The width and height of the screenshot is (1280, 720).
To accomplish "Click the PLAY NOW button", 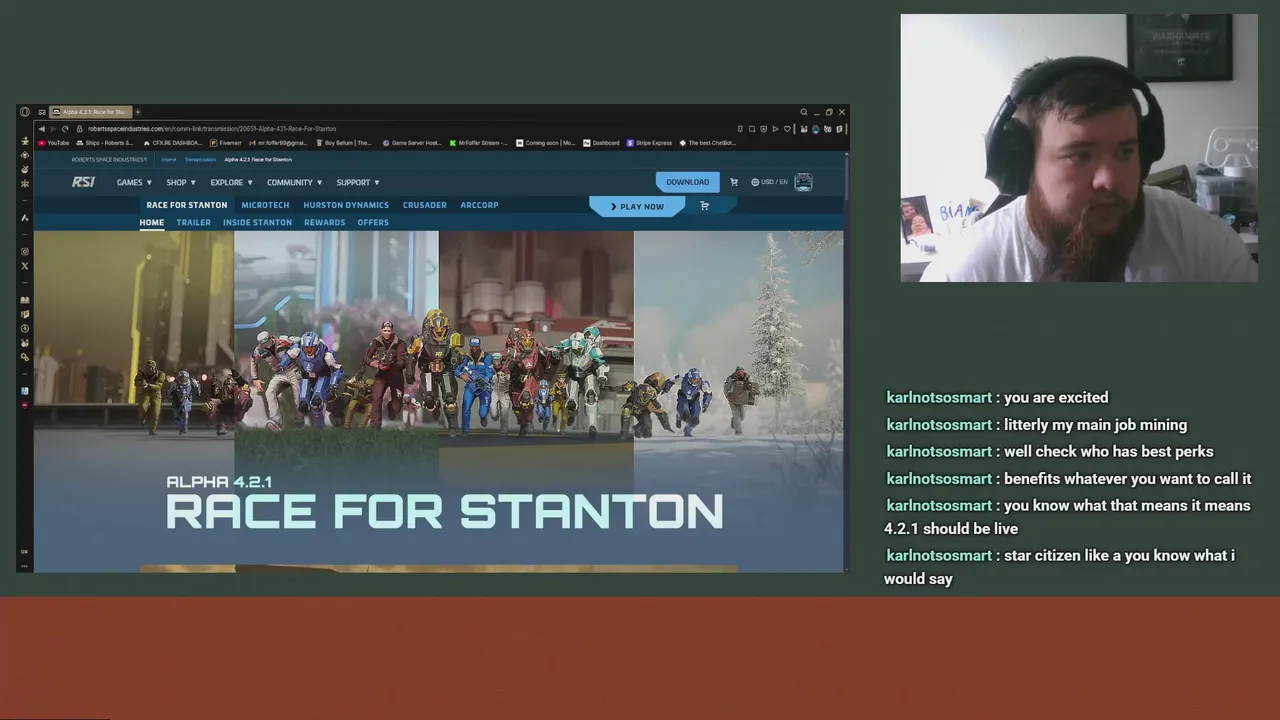I will point(637,206).
